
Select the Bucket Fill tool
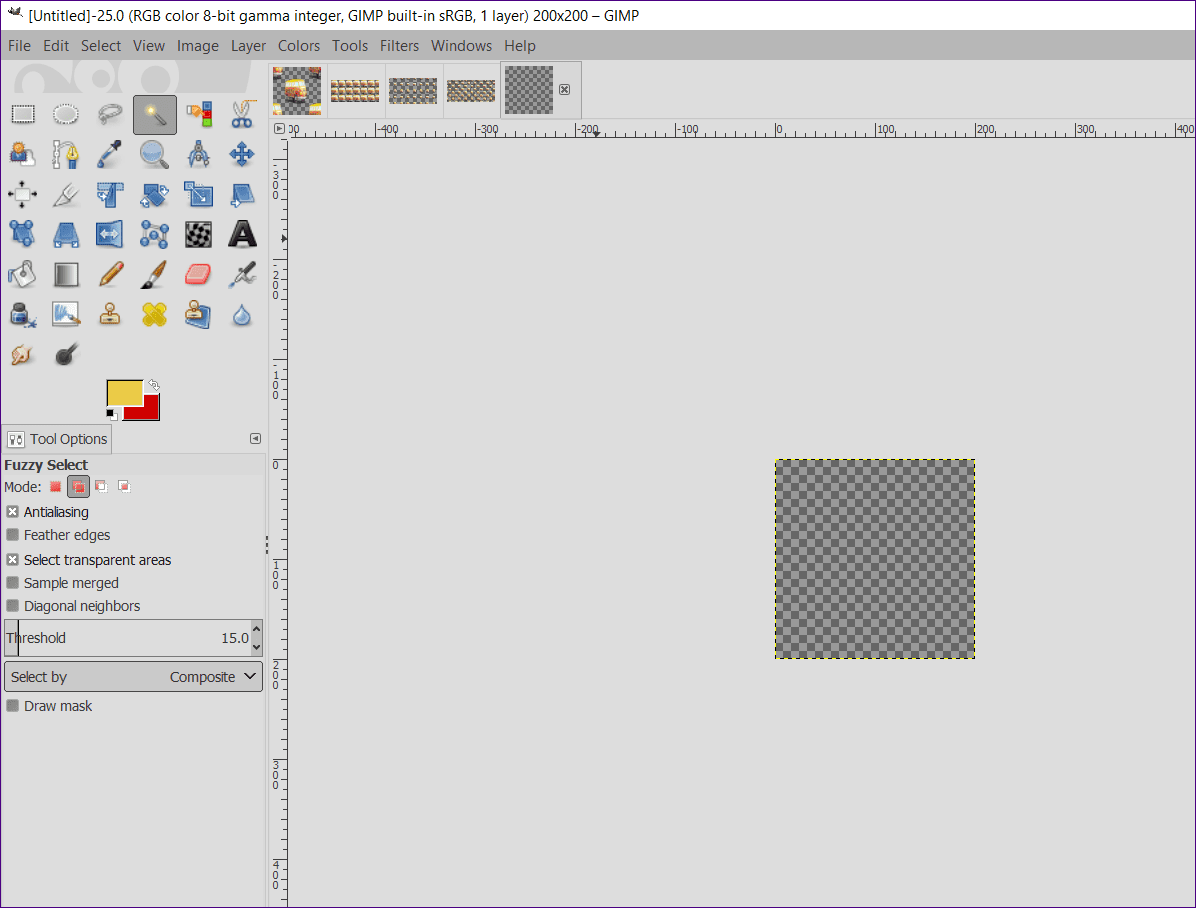23,274
